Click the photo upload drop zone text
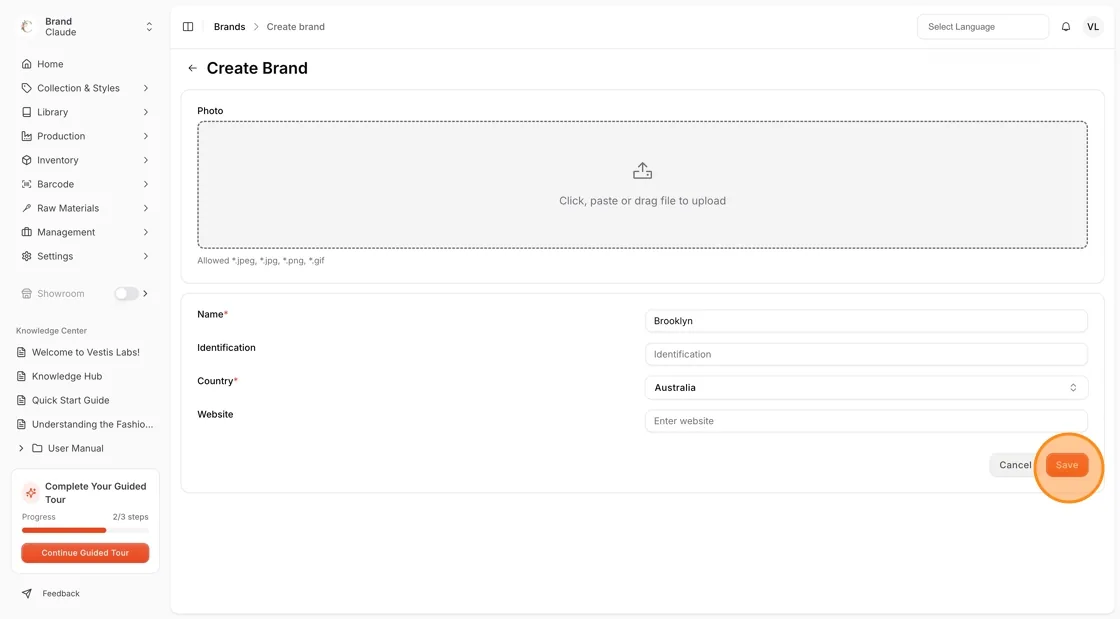 tap(642, 201)
